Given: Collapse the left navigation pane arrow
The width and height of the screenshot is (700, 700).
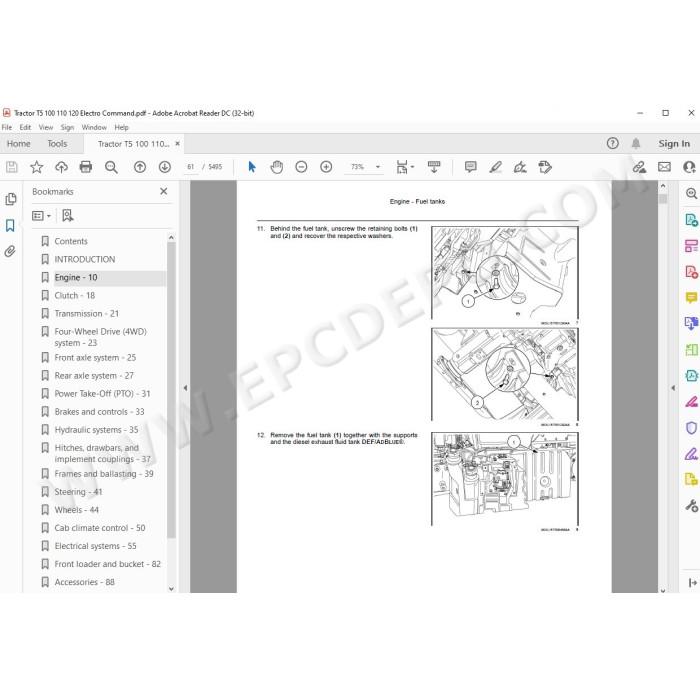Looking at the screenshot, I should click(185, 388).
